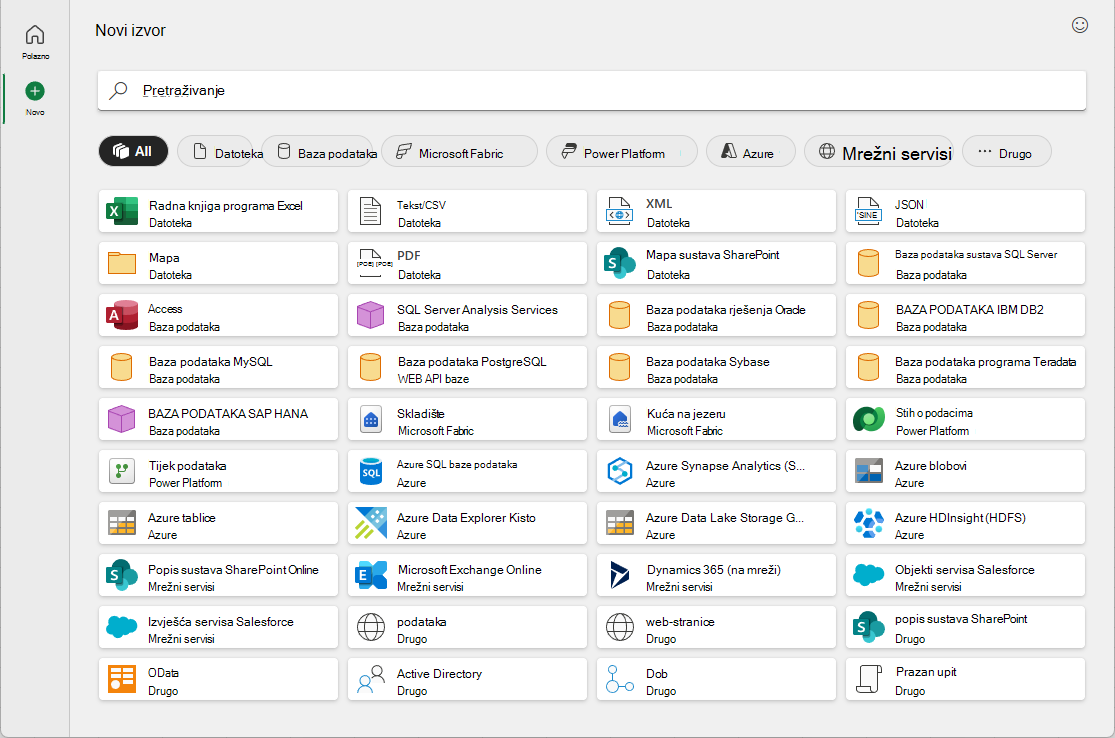Click the Azure Synapse Analytics icon

coord(619,471)
